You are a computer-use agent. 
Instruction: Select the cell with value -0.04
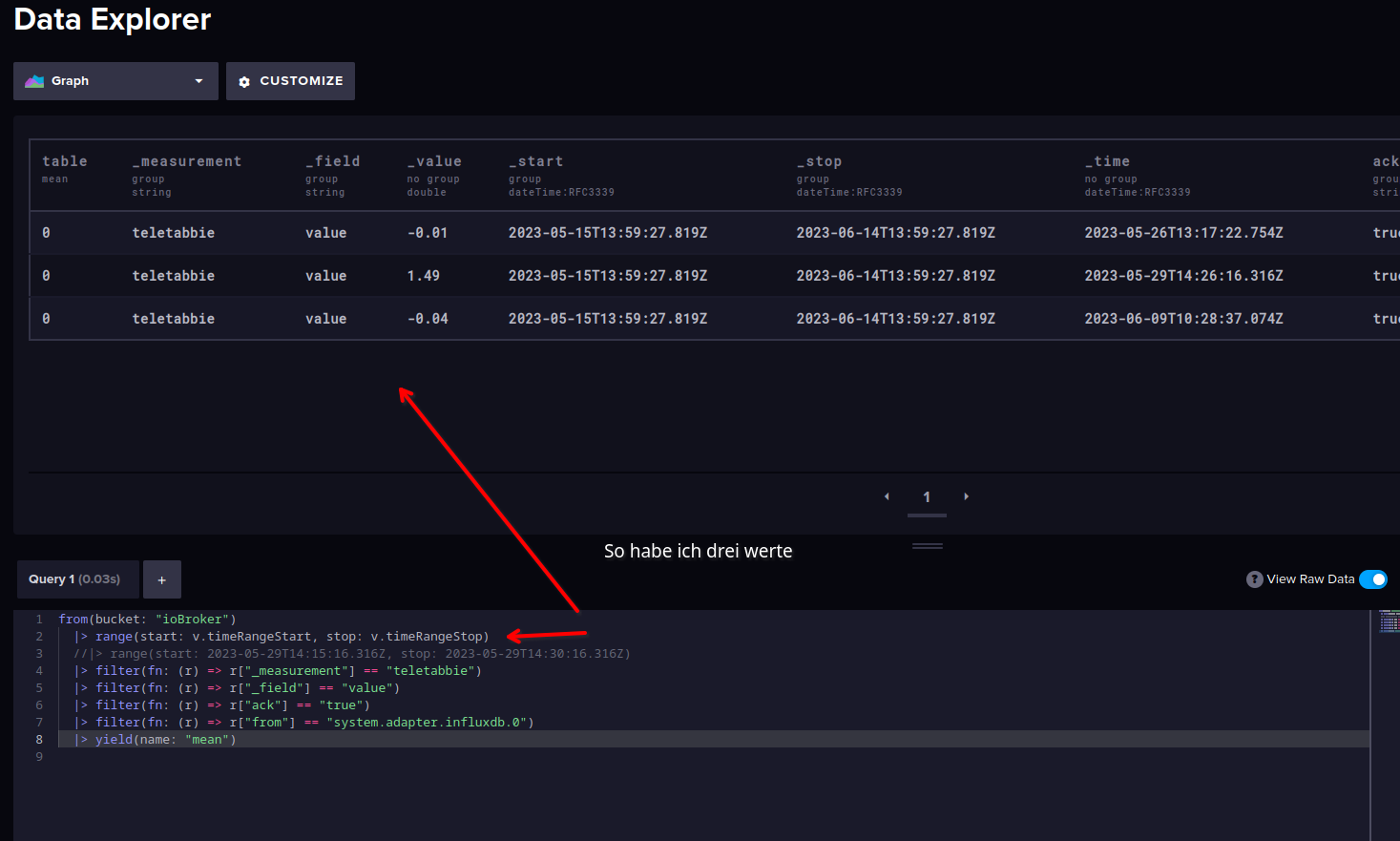(428, 319)
